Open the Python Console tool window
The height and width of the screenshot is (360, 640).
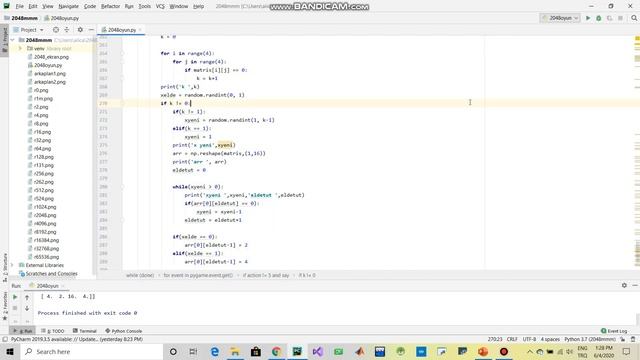[124, 331]
